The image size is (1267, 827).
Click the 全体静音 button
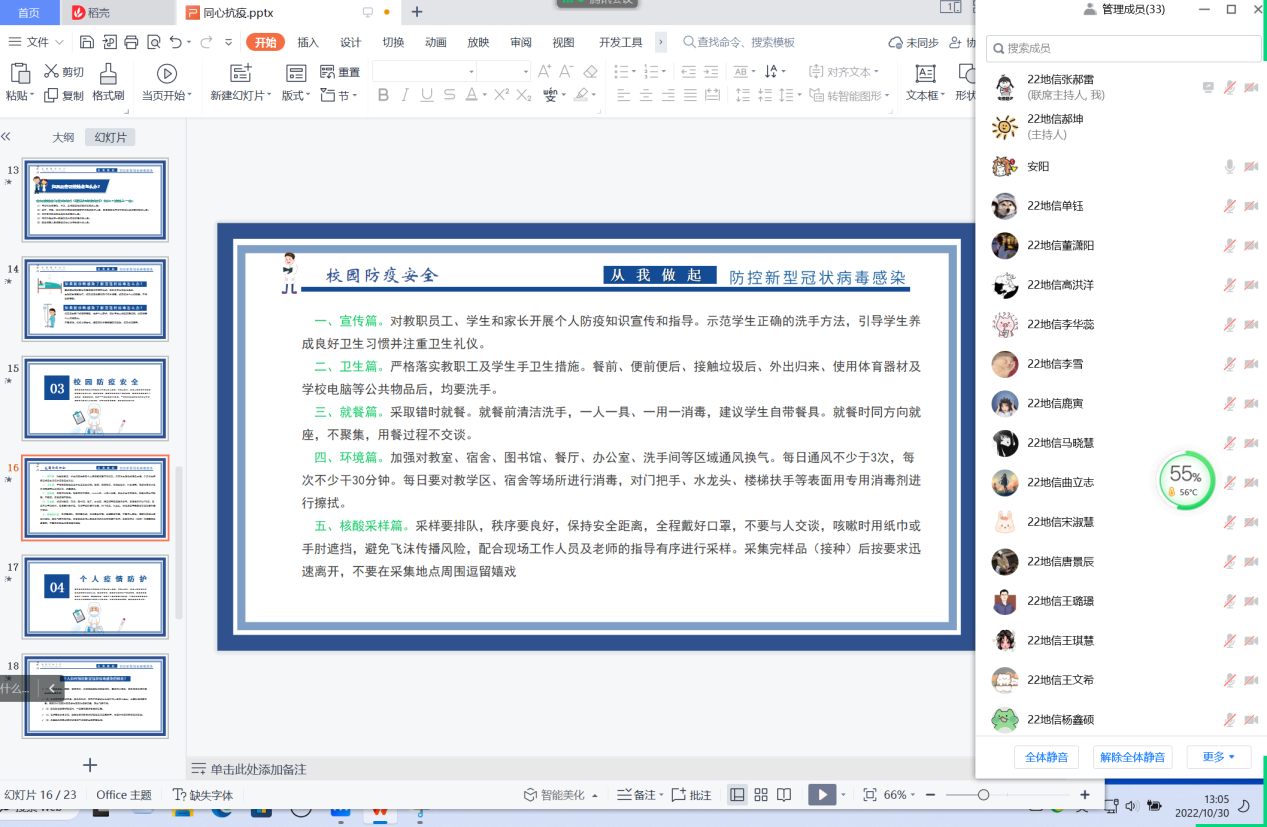[1046, 757]
